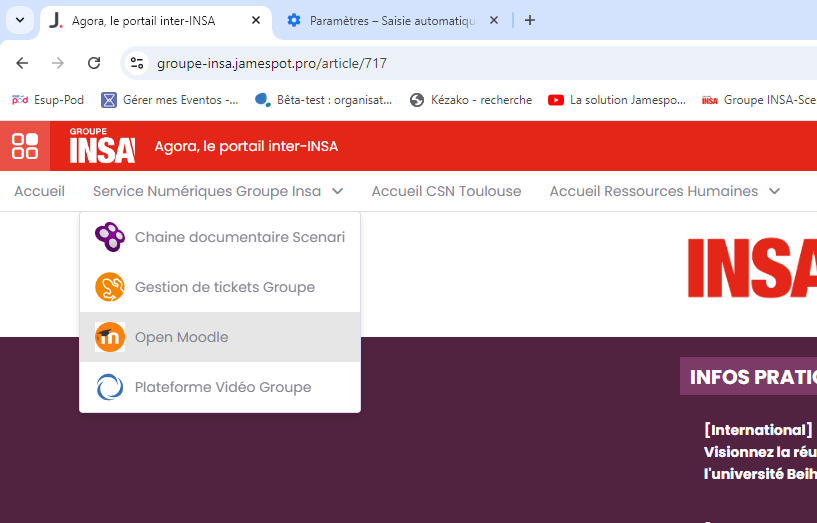The image size is (817, 523).
Task: Go to the Accueil navigation item
Action: [x=39, y=191]
